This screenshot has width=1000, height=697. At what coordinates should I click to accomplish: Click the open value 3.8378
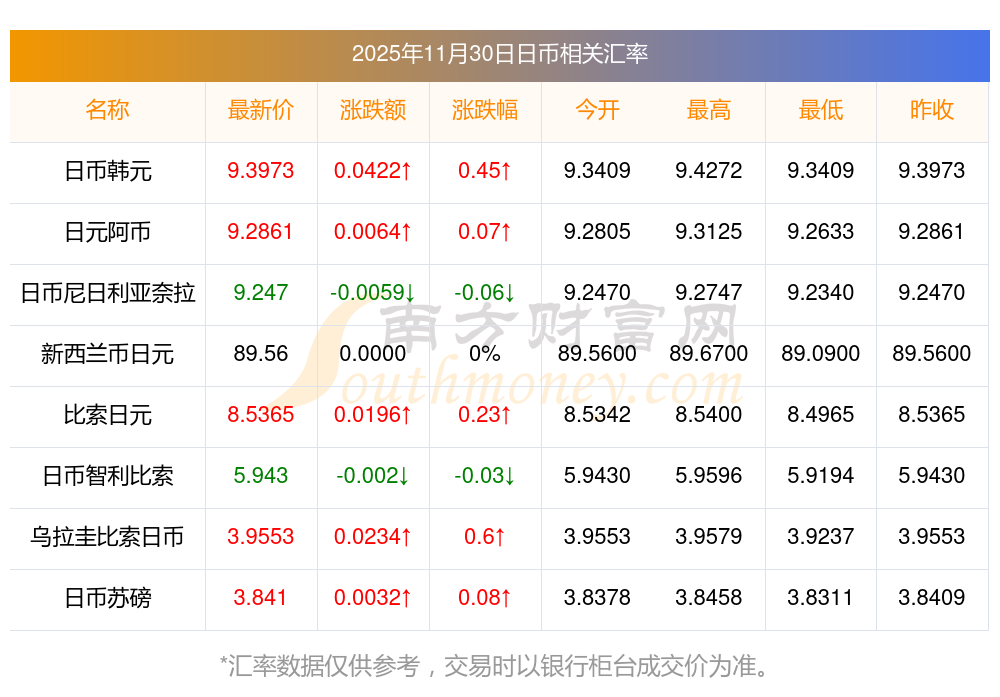[597, 598]
